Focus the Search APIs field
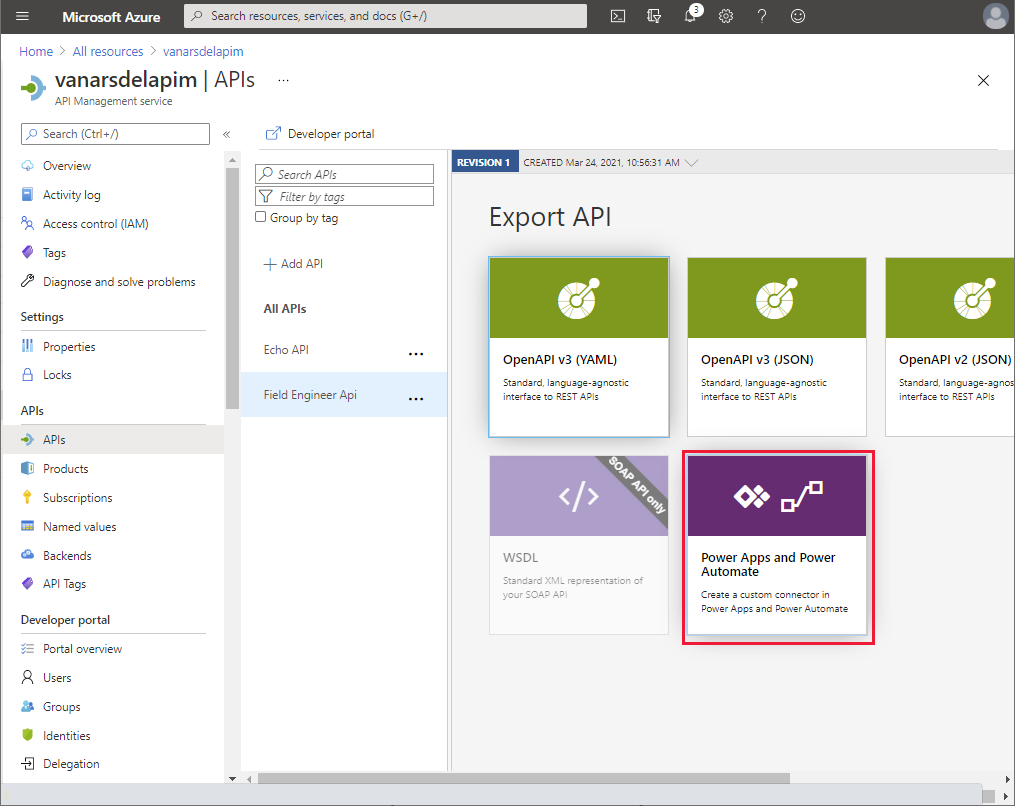Screen dimensions: 1015x806 pyautogui.click(x=344, y=174)
